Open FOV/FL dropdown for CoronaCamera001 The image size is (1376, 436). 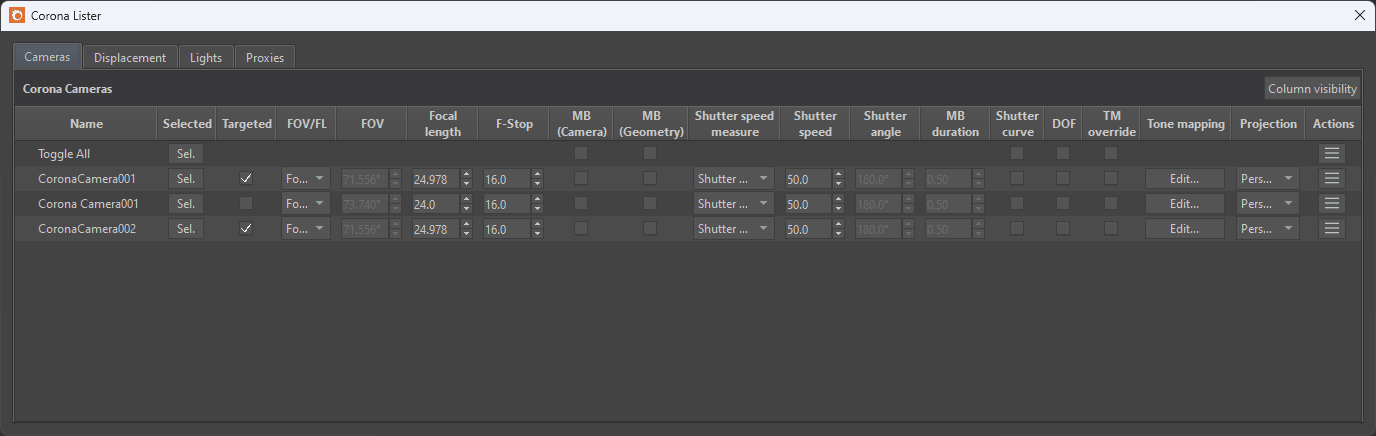[306, 179]
